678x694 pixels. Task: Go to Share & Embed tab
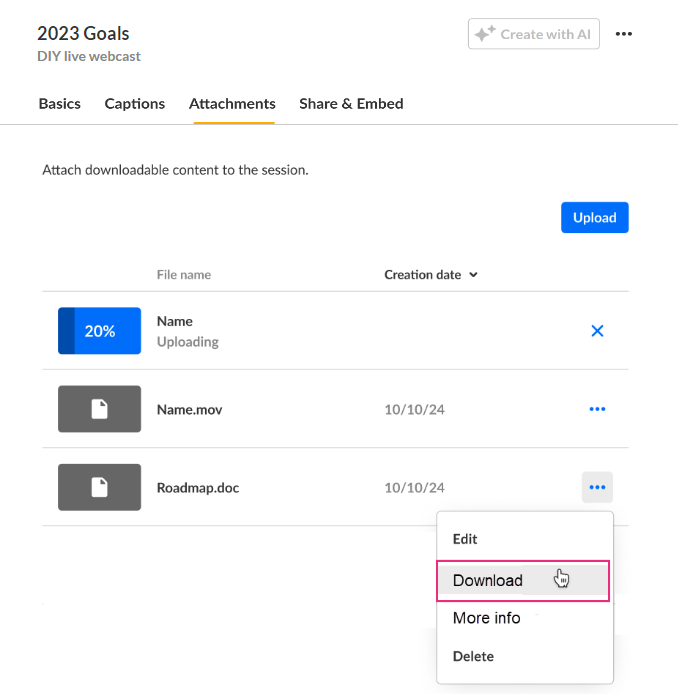(x=351, y=103)
